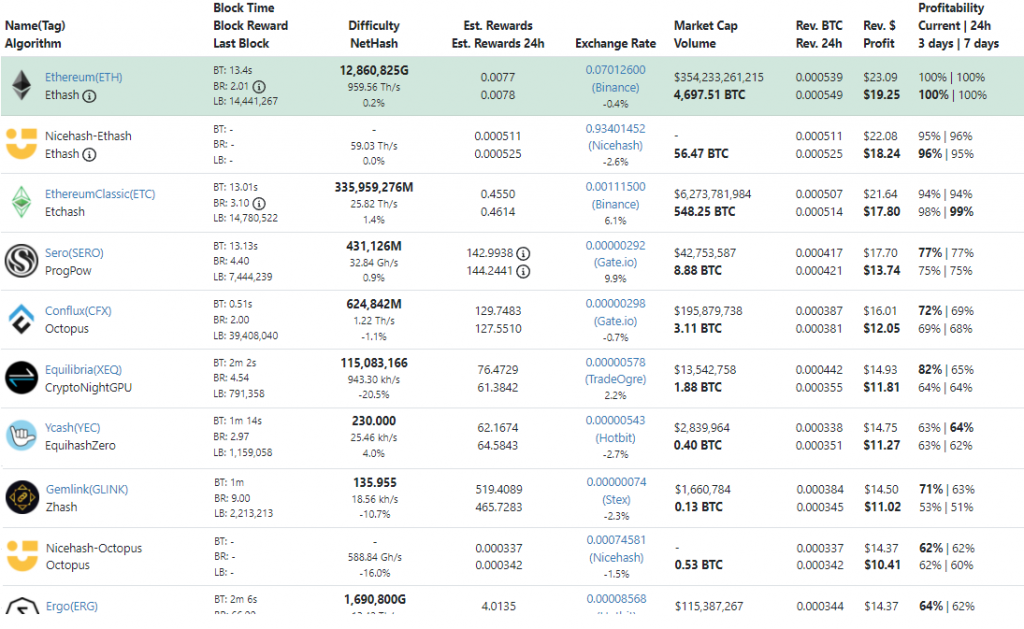Viewport: 1024px width, 629px height.
Task: Click info icon next to Ethereum's Ethash
Action: tap(90, 96)
